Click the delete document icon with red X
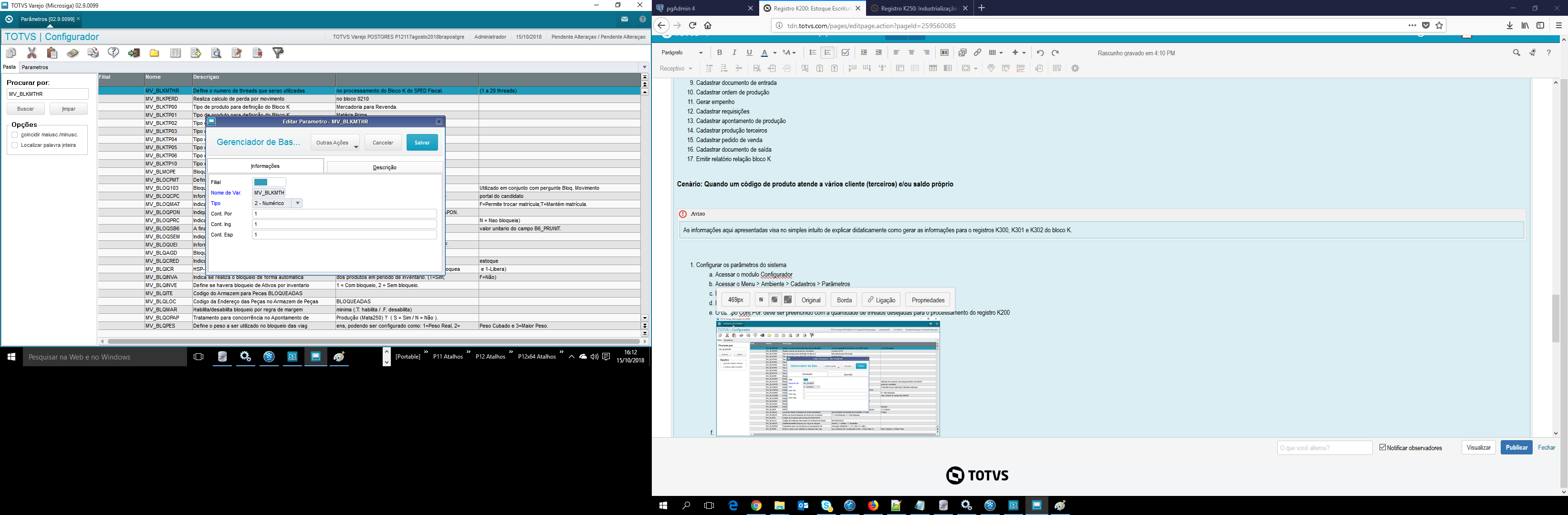 point(257,53)
